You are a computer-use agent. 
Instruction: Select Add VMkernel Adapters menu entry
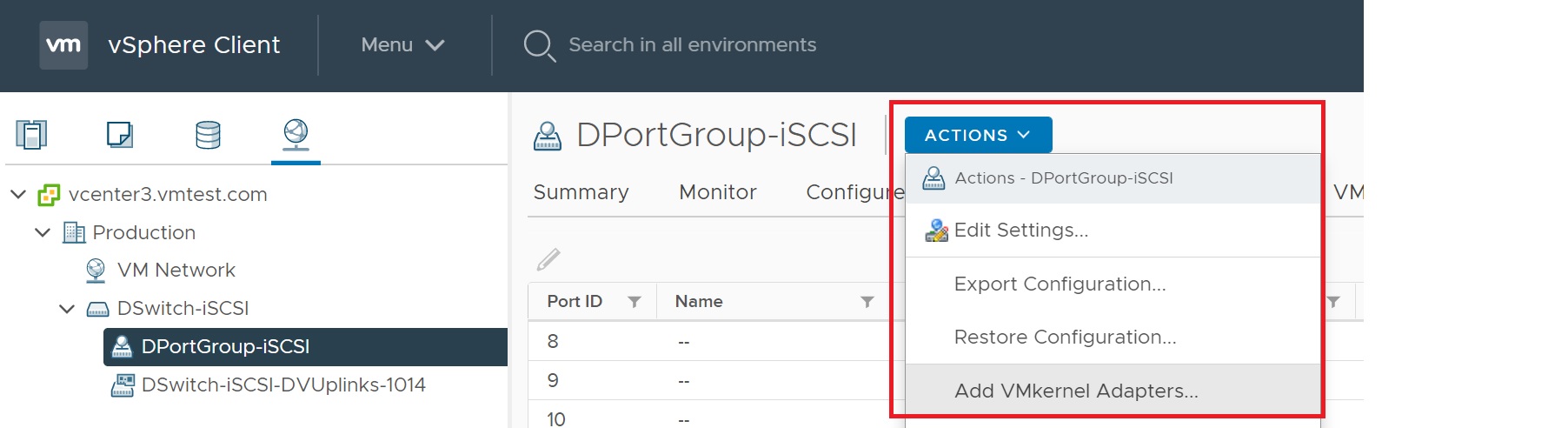1075,391
